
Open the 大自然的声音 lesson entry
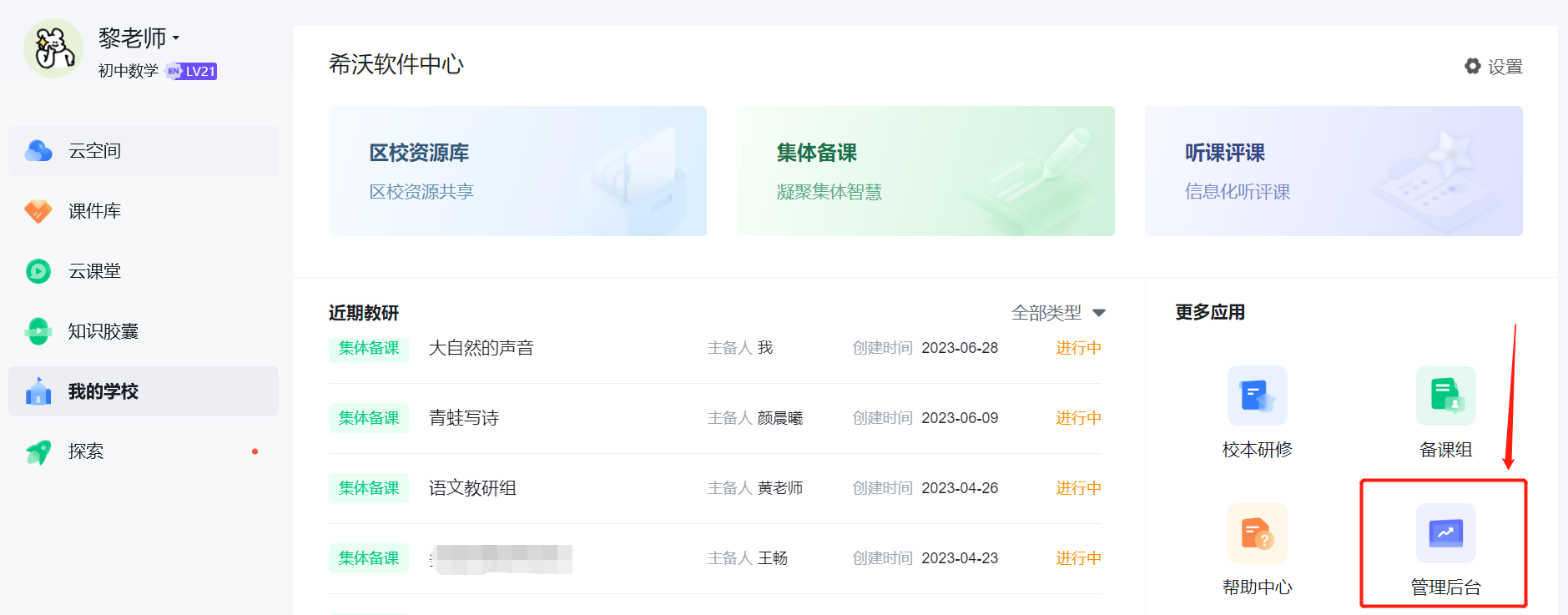[481, 348]
